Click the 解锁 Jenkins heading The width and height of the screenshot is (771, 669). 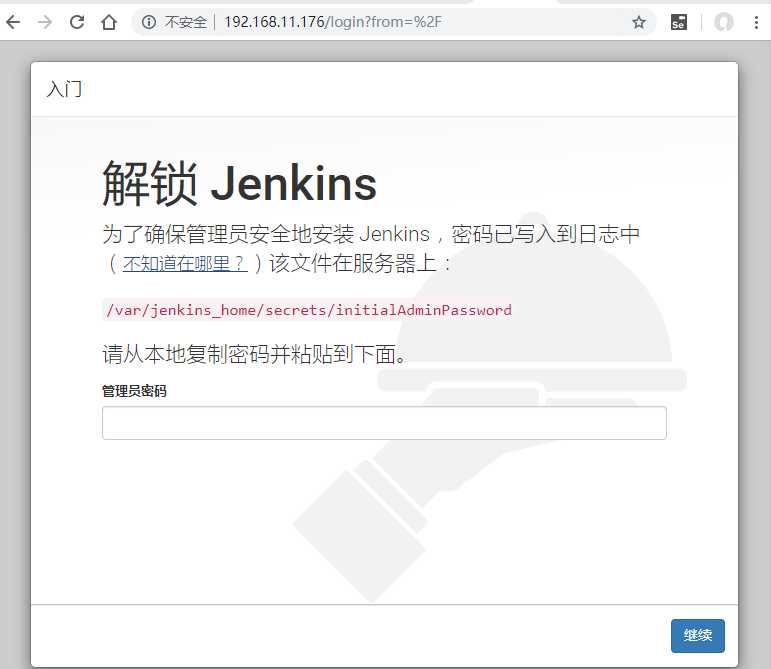(239, 184)
